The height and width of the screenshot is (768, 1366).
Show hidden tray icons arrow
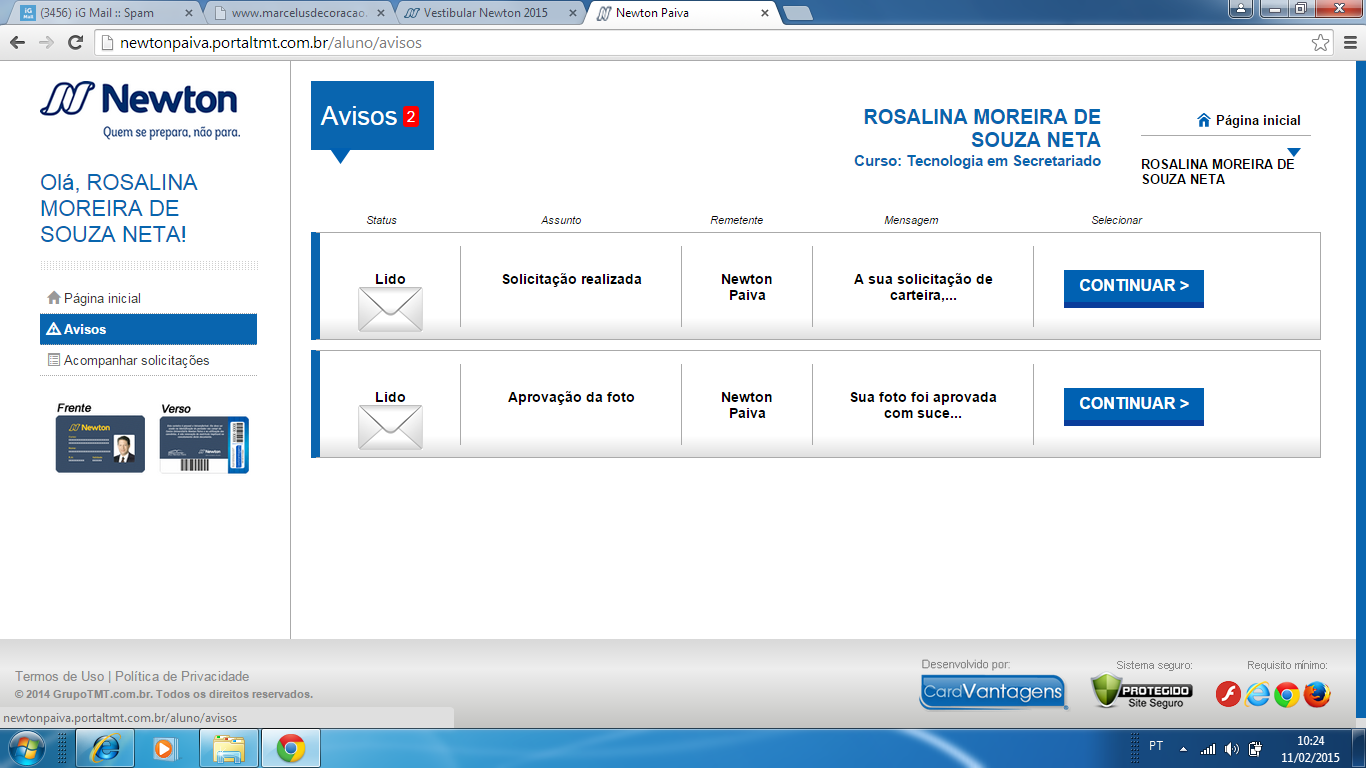[x=1183, y=748]
